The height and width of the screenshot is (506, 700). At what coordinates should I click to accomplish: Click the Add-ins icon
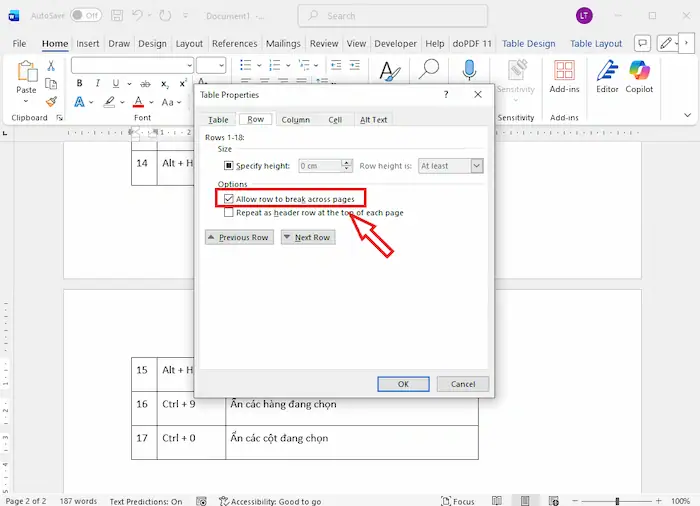(x=565, y=75)
